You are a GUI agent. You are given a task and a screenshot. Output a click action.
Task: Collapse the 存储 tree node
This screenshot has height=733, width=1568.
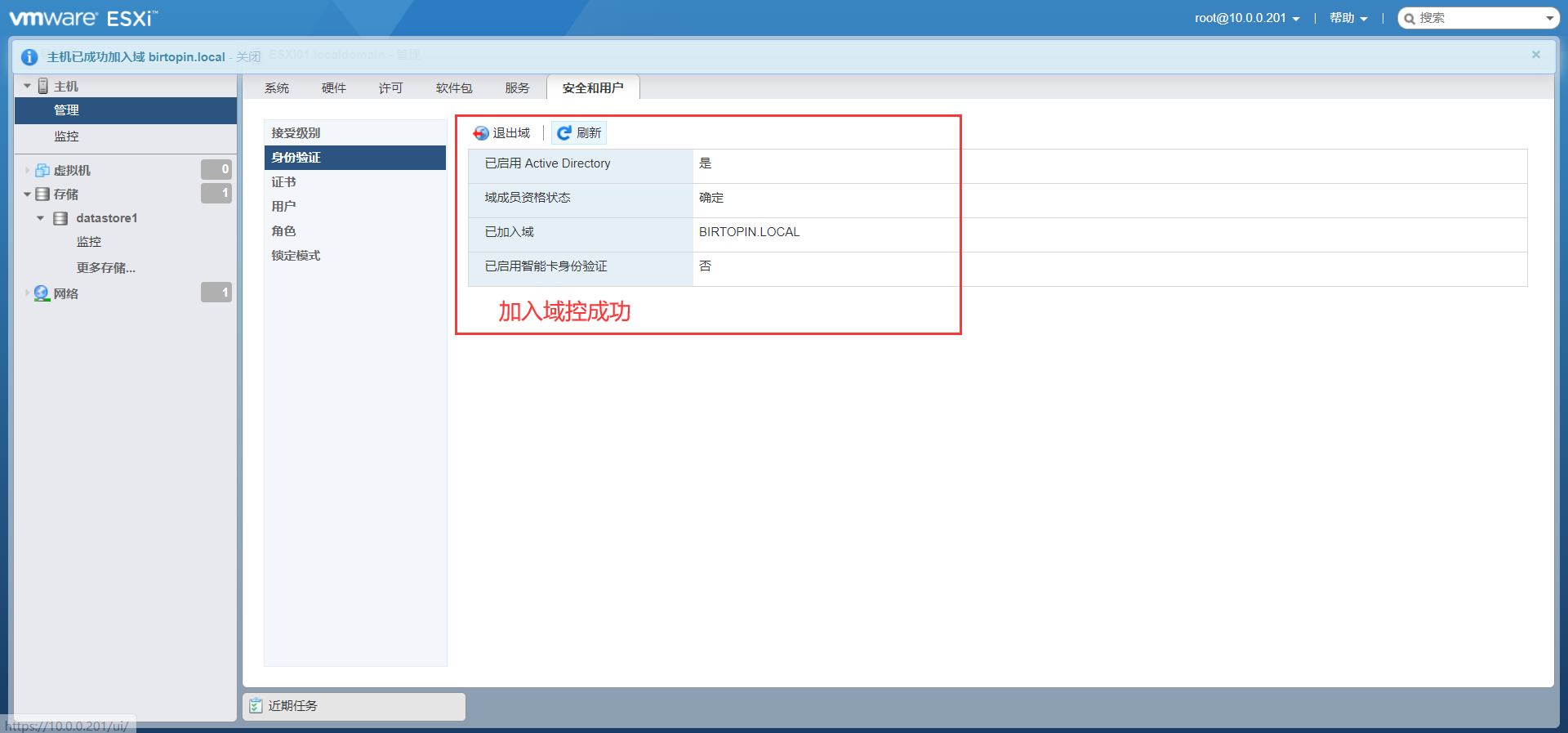[27, 194]
